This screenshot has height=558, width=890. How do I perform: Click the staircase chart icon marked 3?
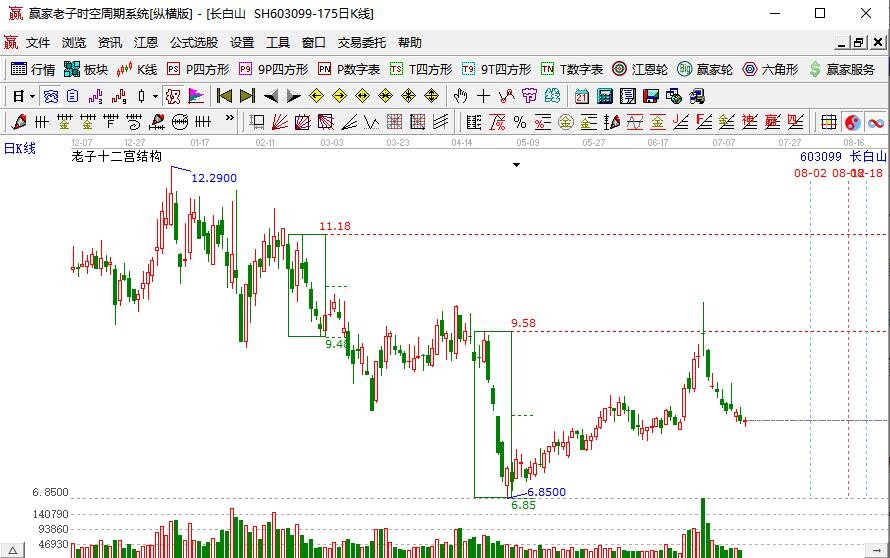pos(95,97)
